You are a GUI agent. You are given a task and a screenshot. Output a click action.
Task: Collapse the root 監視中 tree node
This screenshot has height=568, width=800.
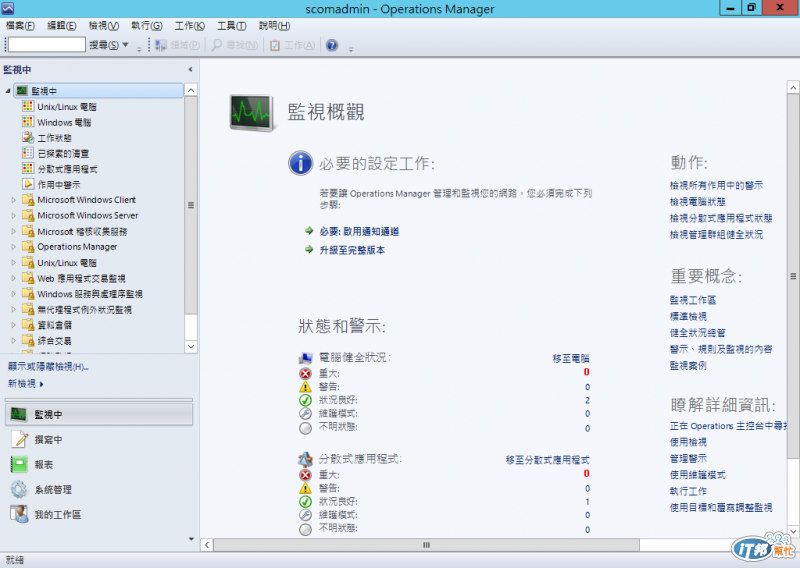[8, 91]
